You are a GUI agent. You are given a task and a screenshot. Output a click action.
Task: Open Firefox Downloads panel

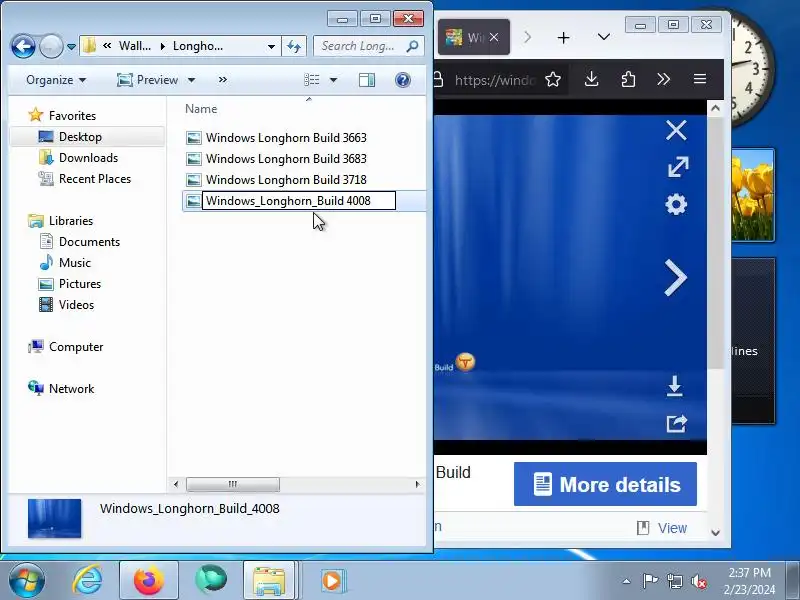[591, 79]
